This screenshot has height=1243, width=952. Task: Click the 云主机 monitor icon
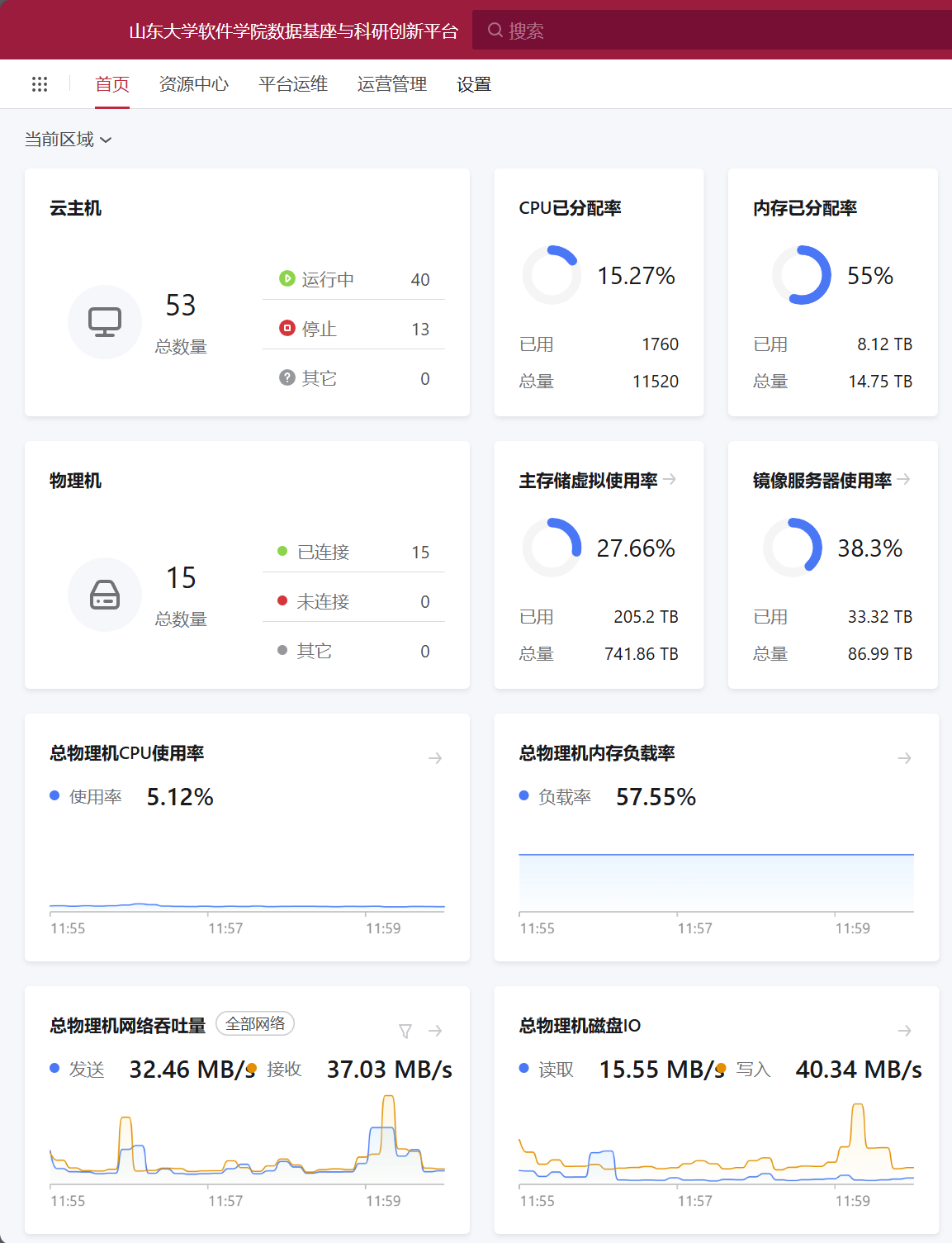click(105, 322)
